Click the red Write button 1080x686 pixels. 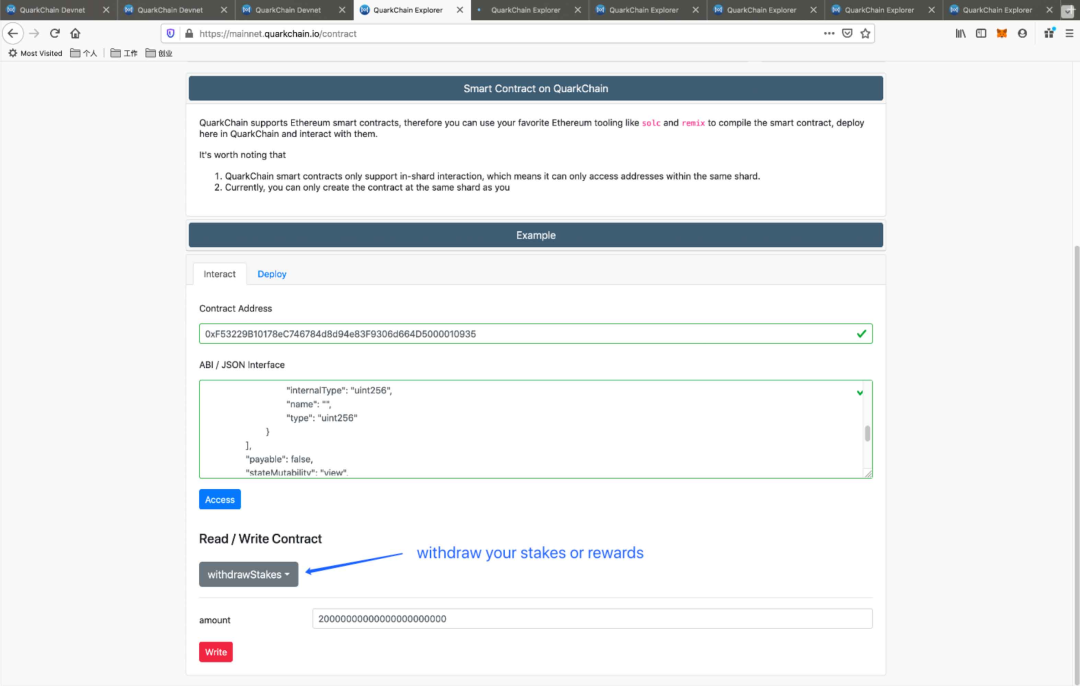[x=216, y=652]
